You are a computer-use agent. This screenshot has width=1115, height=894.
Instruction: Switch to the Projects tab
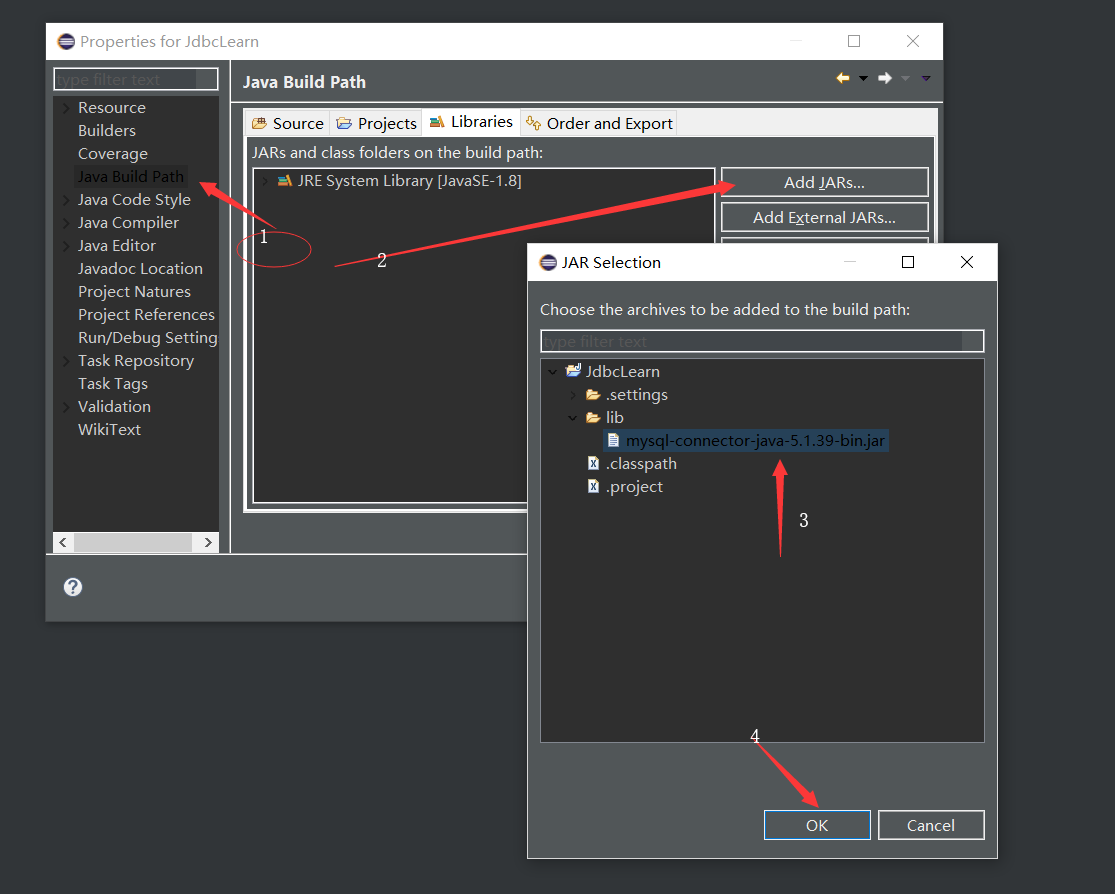point(376,124)
